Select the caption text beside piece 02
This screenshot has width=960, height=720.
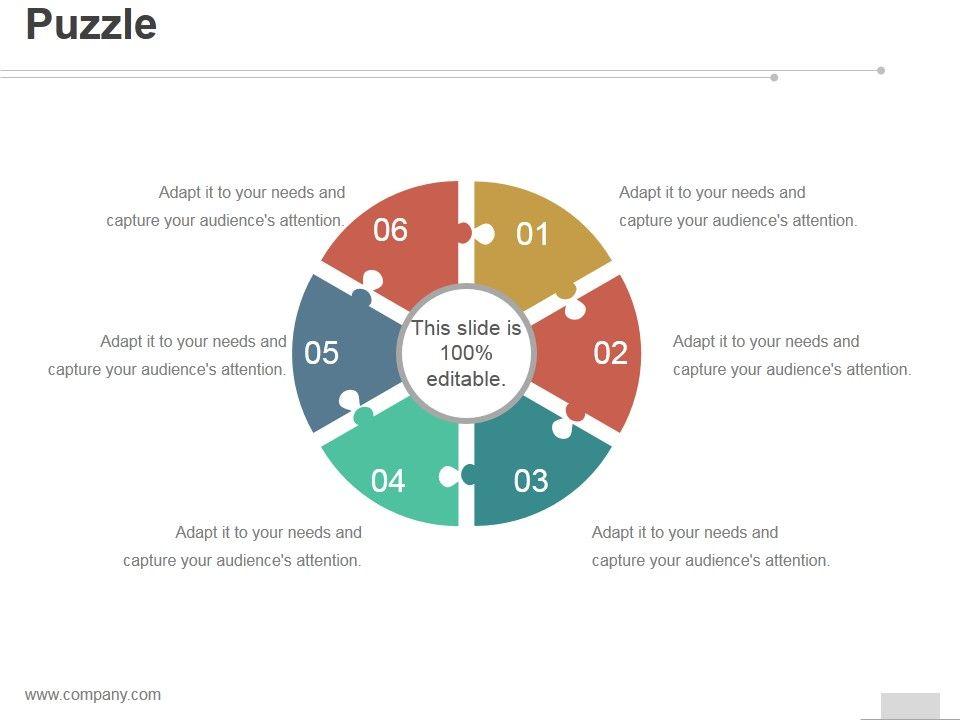tap(791, 355)
